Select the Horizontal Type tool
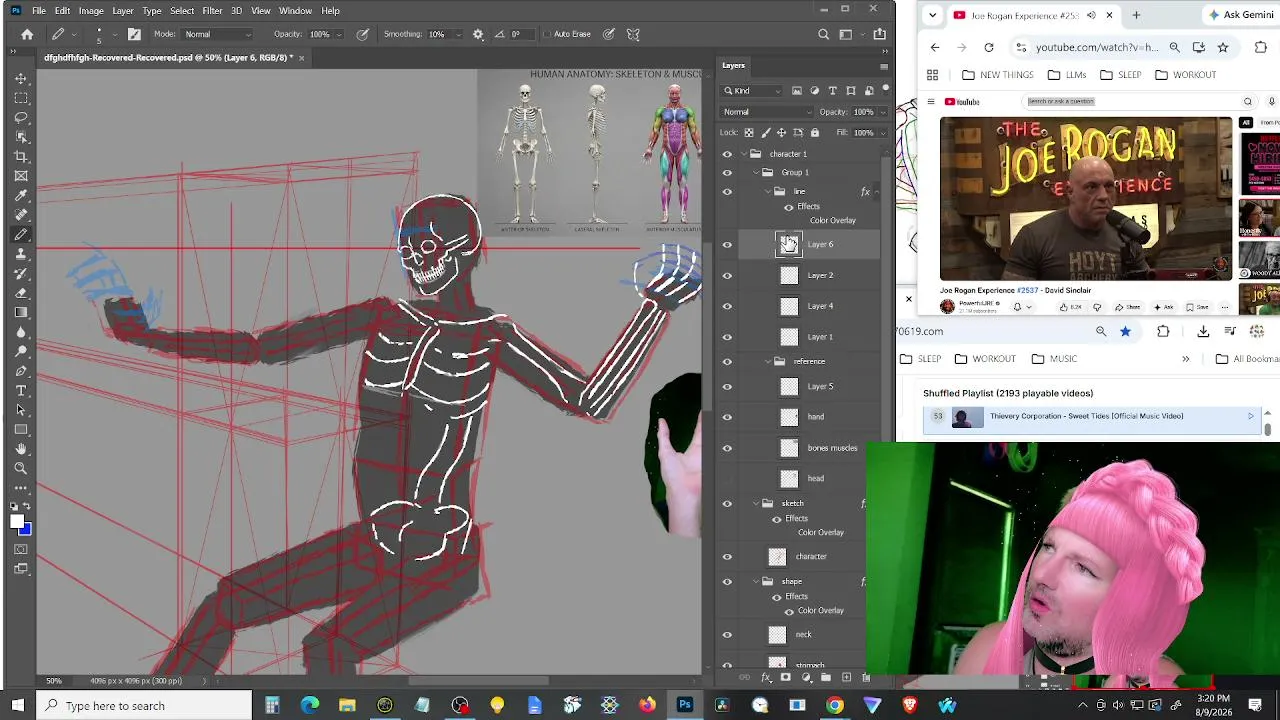Screen dimensions: 1280x720 click(21, 390)
